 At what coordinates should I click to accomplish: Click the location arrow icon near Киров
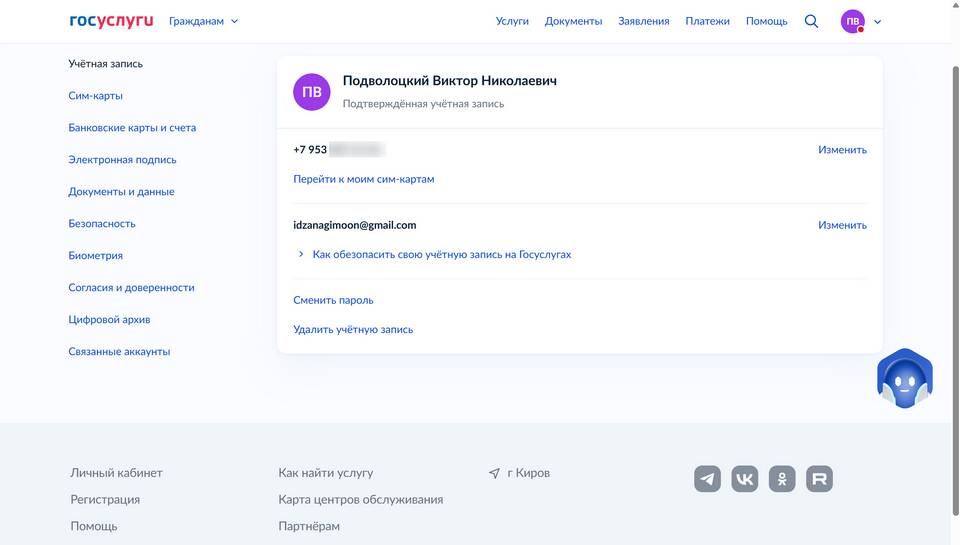[x=494, y=473]
